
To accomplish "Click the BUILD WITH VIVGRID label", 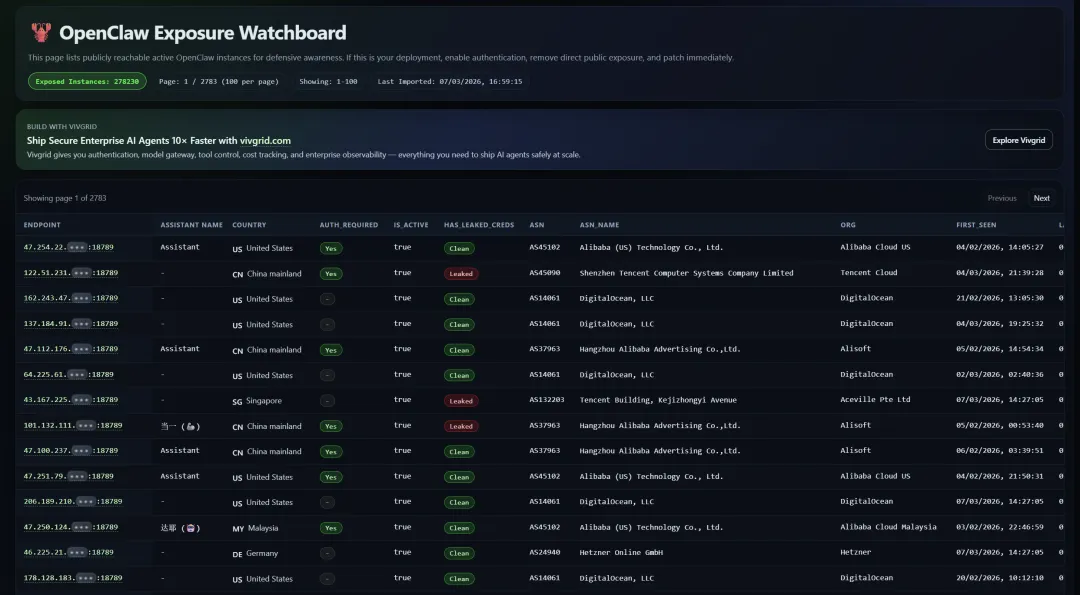I will click(x=62, y=127).
